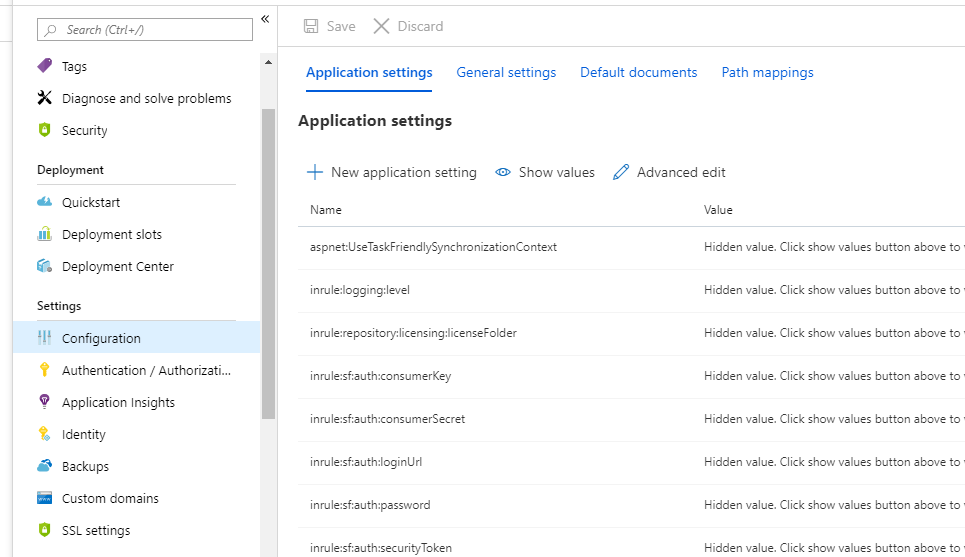Click the Discard X icon
Viewport: 965px width, 557px height.
pyautogui.click(x=382, y=26)
